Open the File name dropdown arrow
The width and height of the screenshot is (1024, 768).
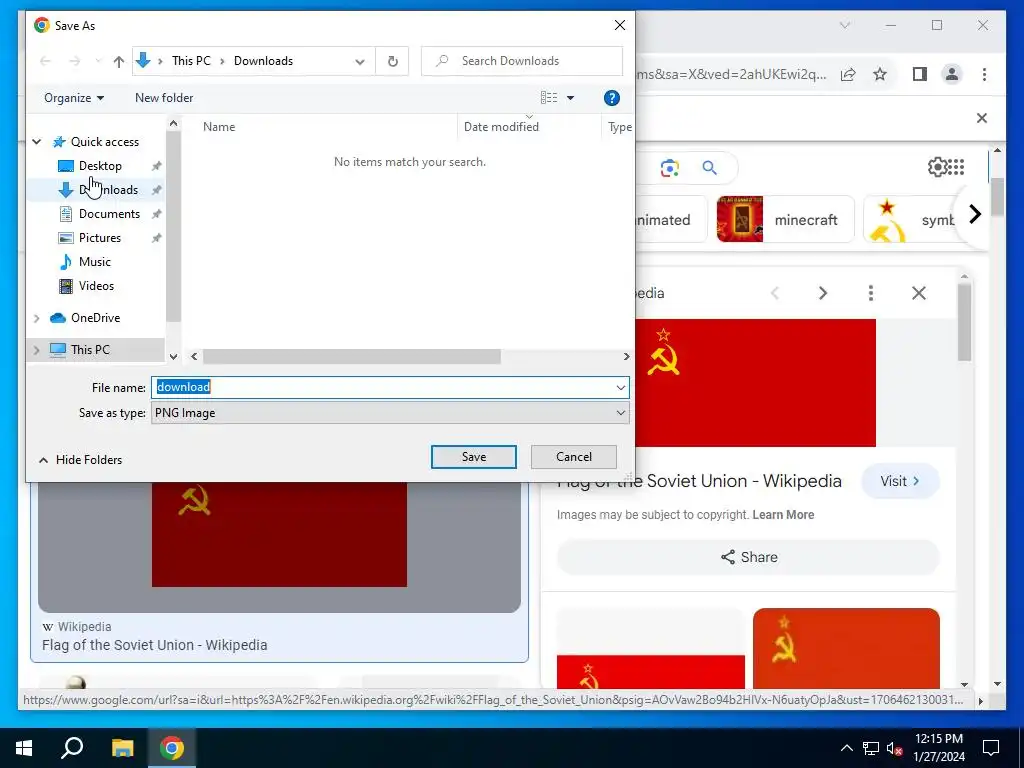point(620,387)
